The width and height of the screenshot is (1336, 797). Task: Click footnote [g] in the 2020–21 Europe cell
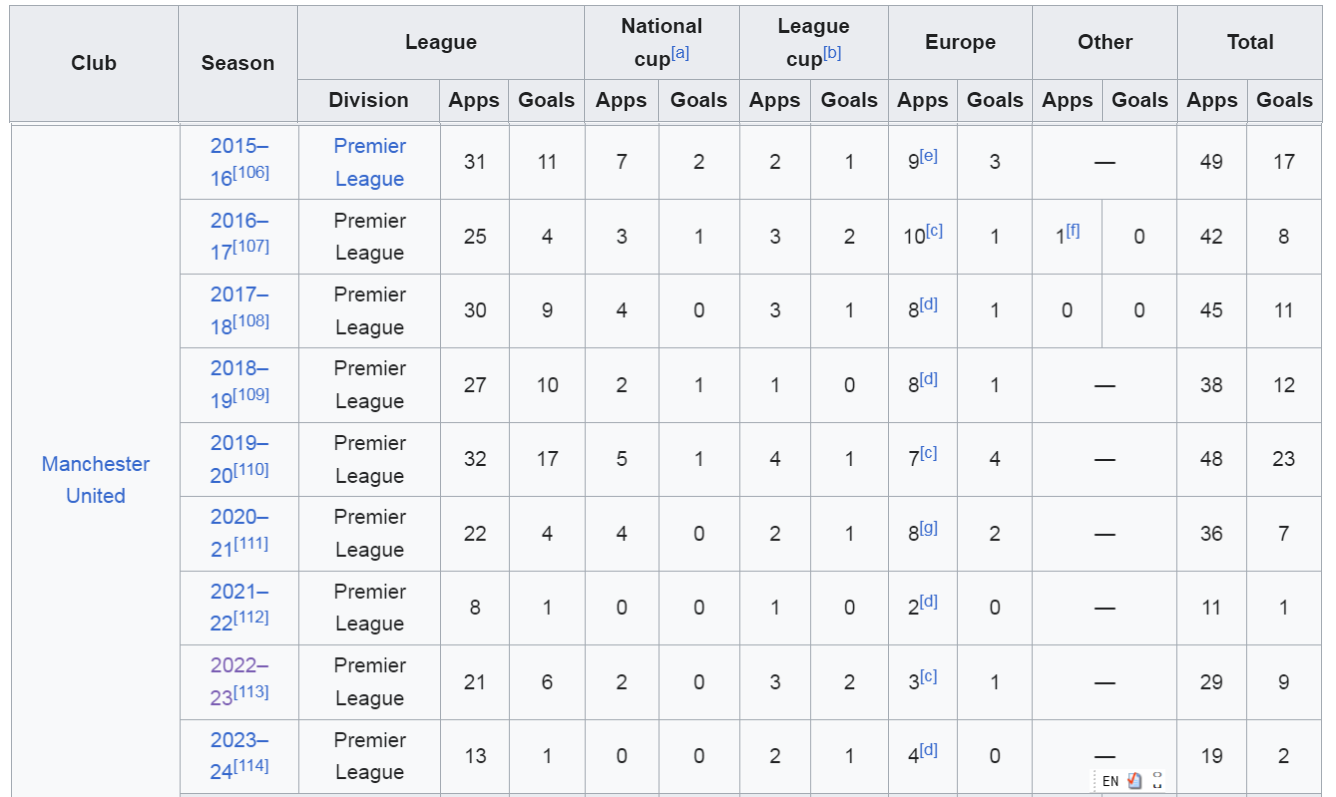(x=929, y=527)
